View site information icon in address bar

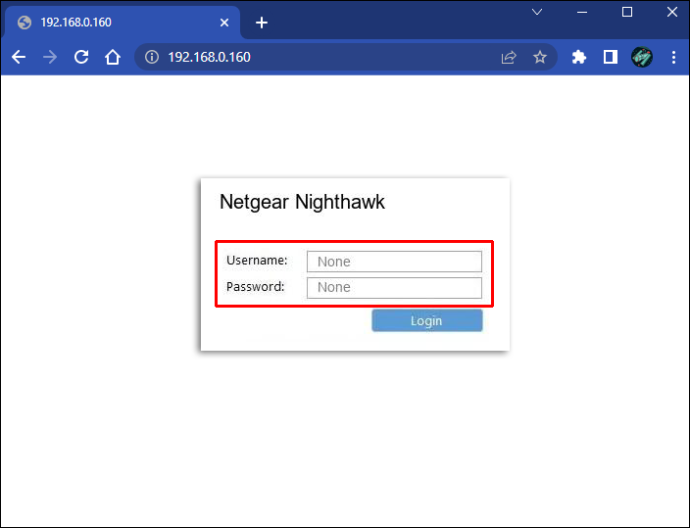coord(152,57)
